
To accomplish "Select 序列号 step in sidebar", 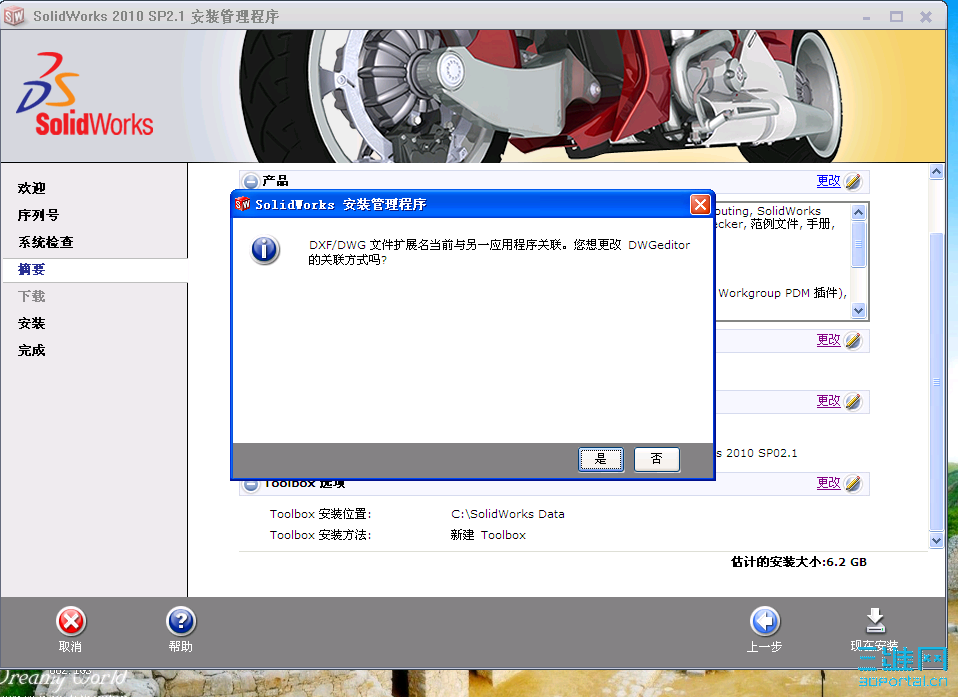I will [38, 215].
